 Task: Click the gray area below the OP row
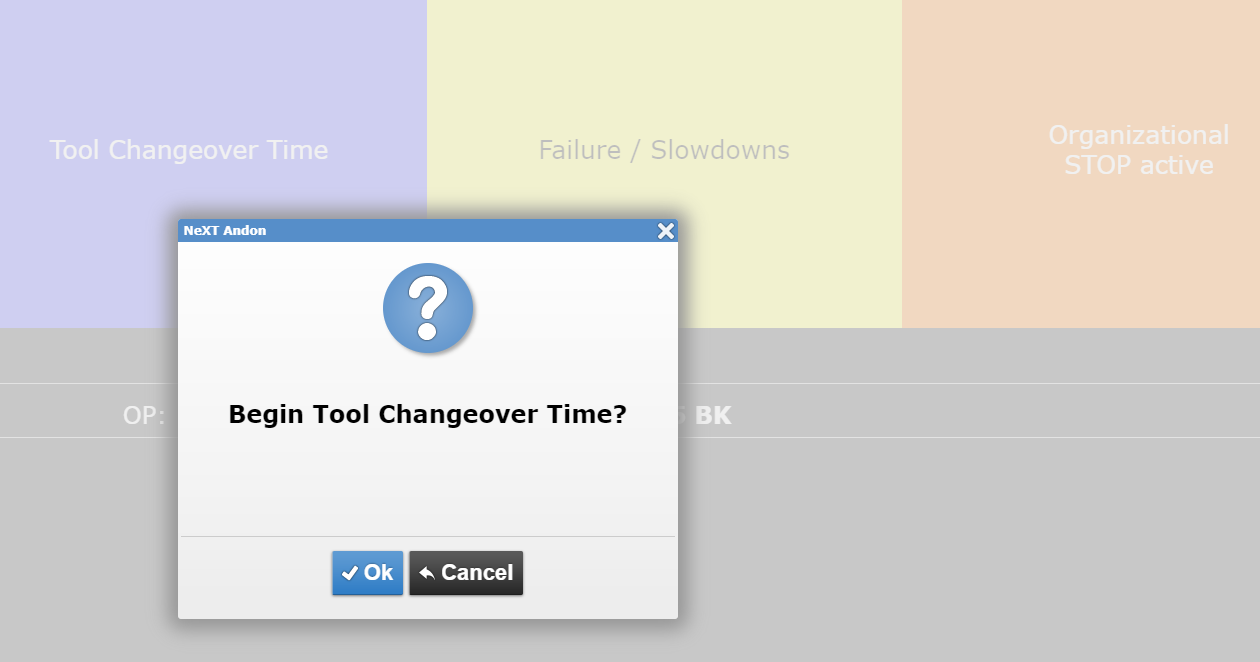(x=900, y=550)
